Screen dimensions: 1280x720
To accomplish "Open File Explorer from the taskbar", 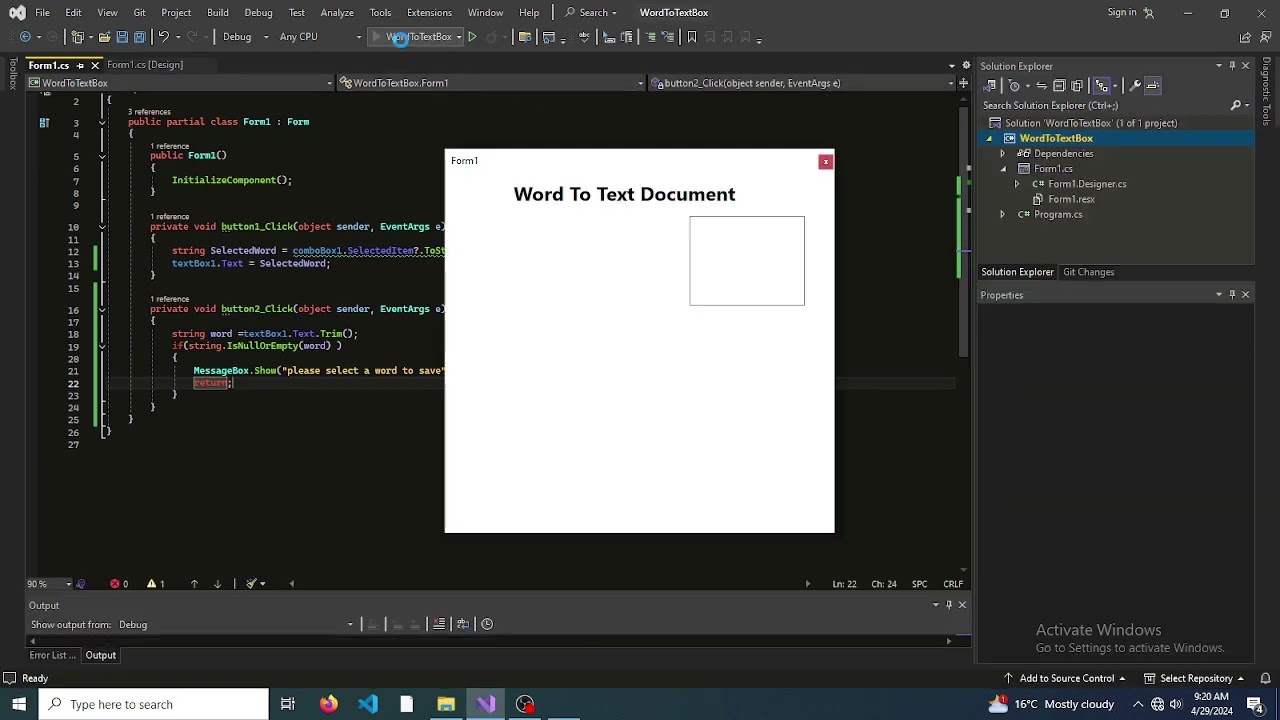I will point(446,704).
